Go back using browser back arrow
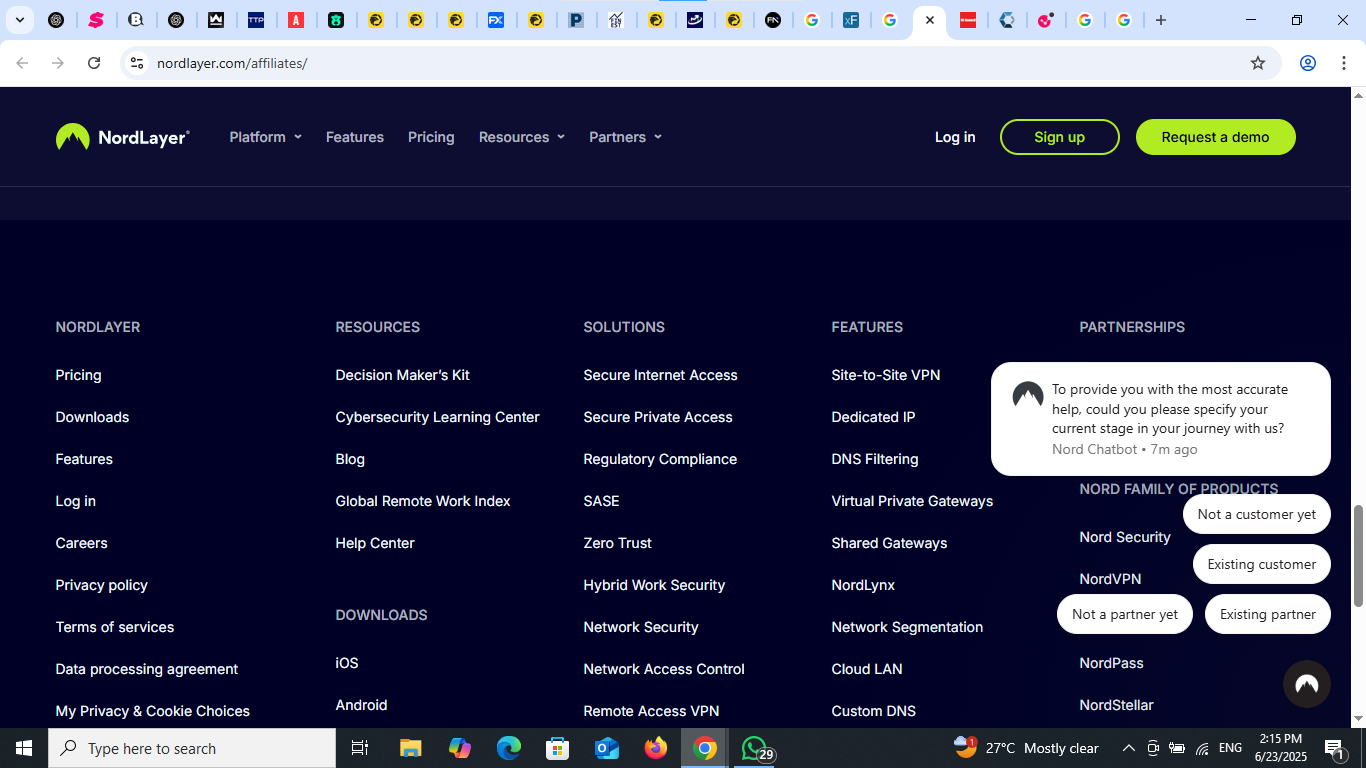 [22, 63]
